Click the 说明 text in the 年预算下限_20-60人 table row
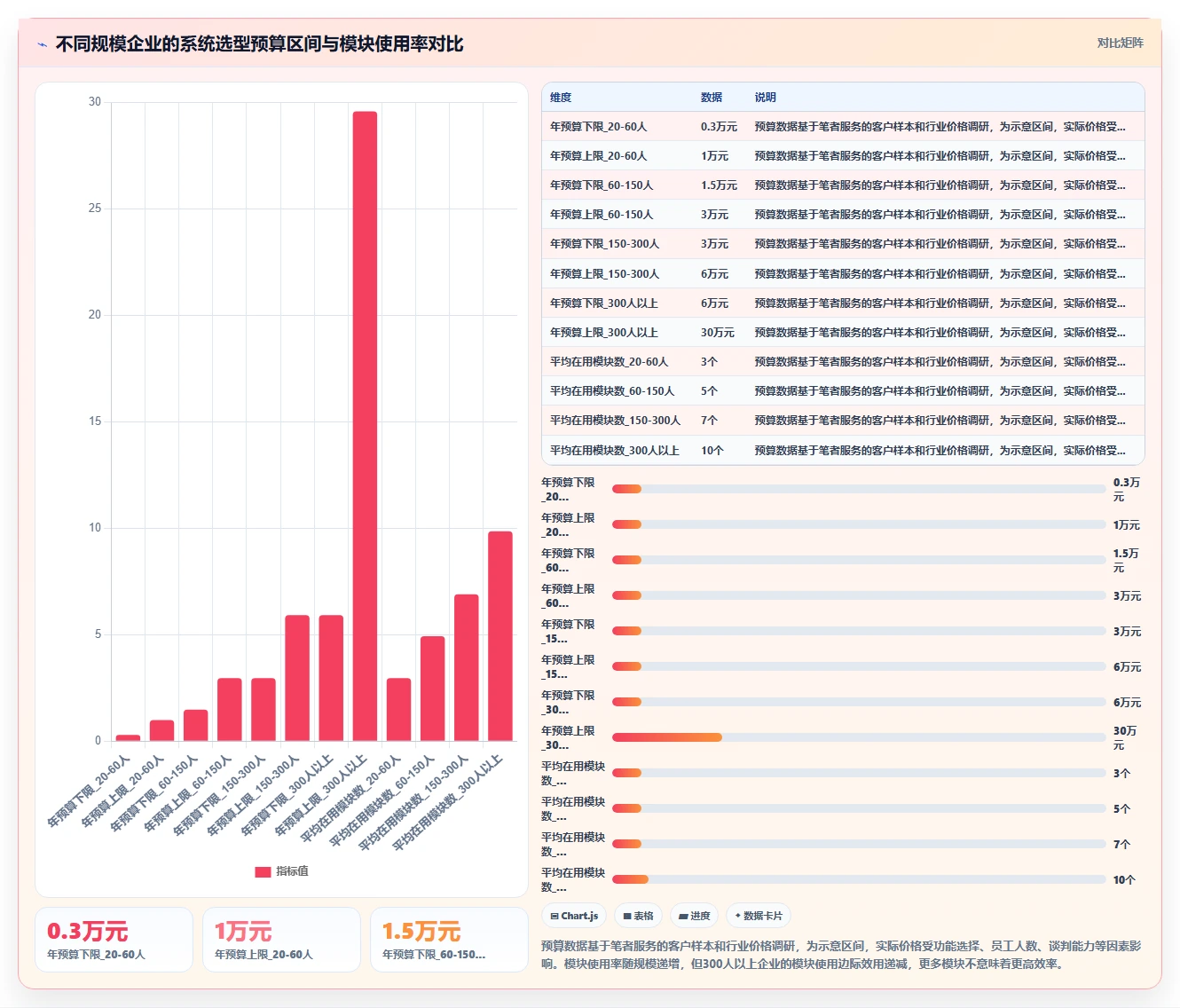1180x1008 pixels. (940, 127)
